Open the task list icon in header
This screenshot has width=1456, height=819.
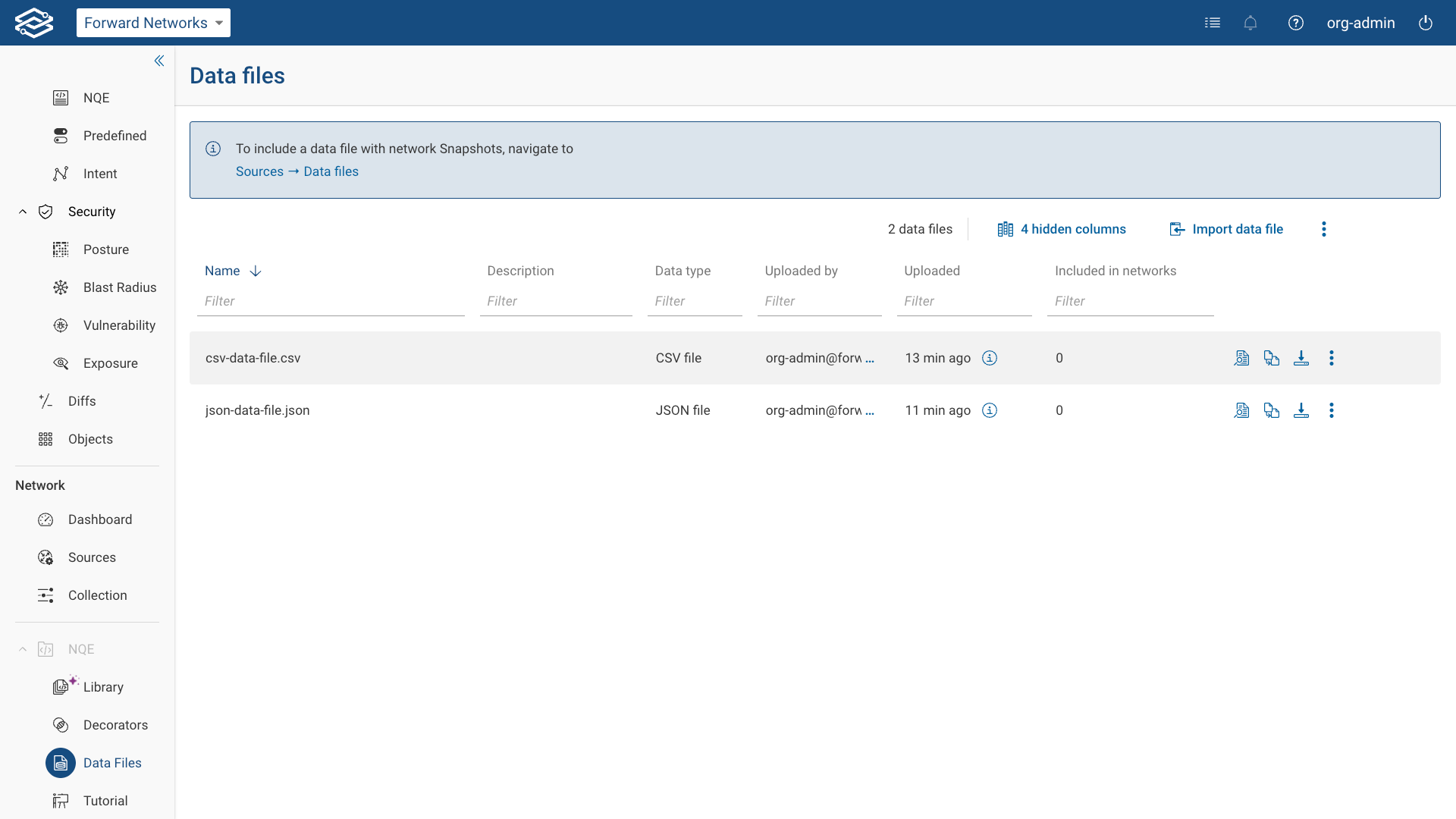(1213, 23)
